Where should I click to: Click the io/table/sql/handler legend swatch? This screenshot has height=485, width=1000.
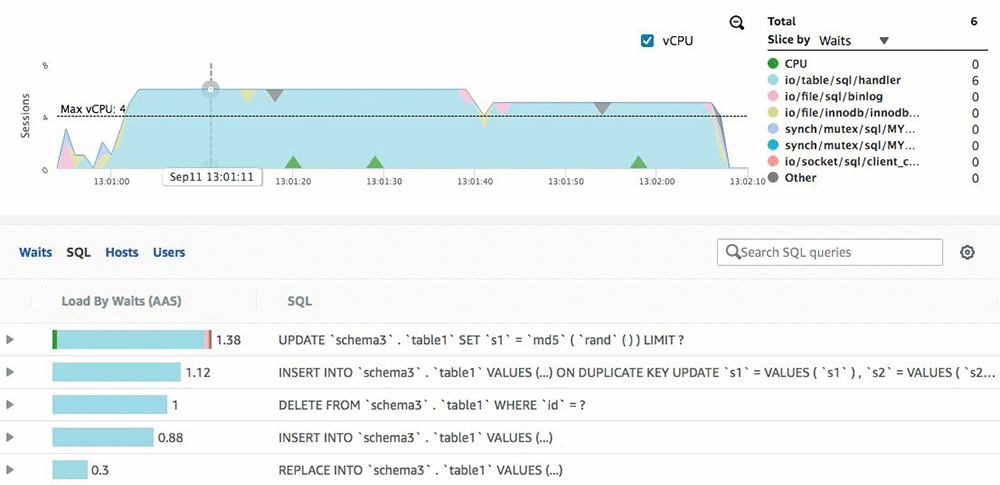773,80
